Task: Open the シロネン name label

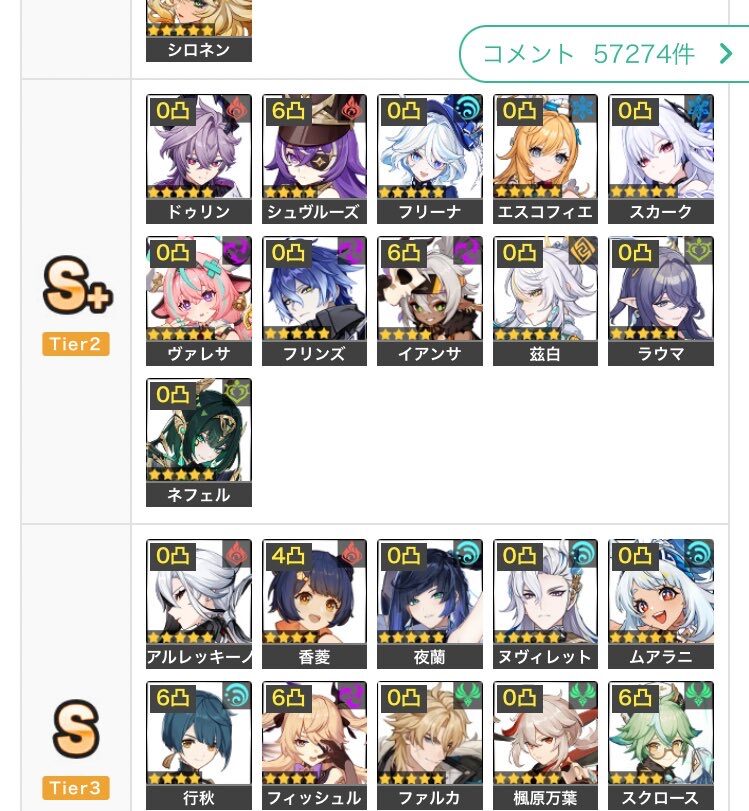Action: pos(199,50)
